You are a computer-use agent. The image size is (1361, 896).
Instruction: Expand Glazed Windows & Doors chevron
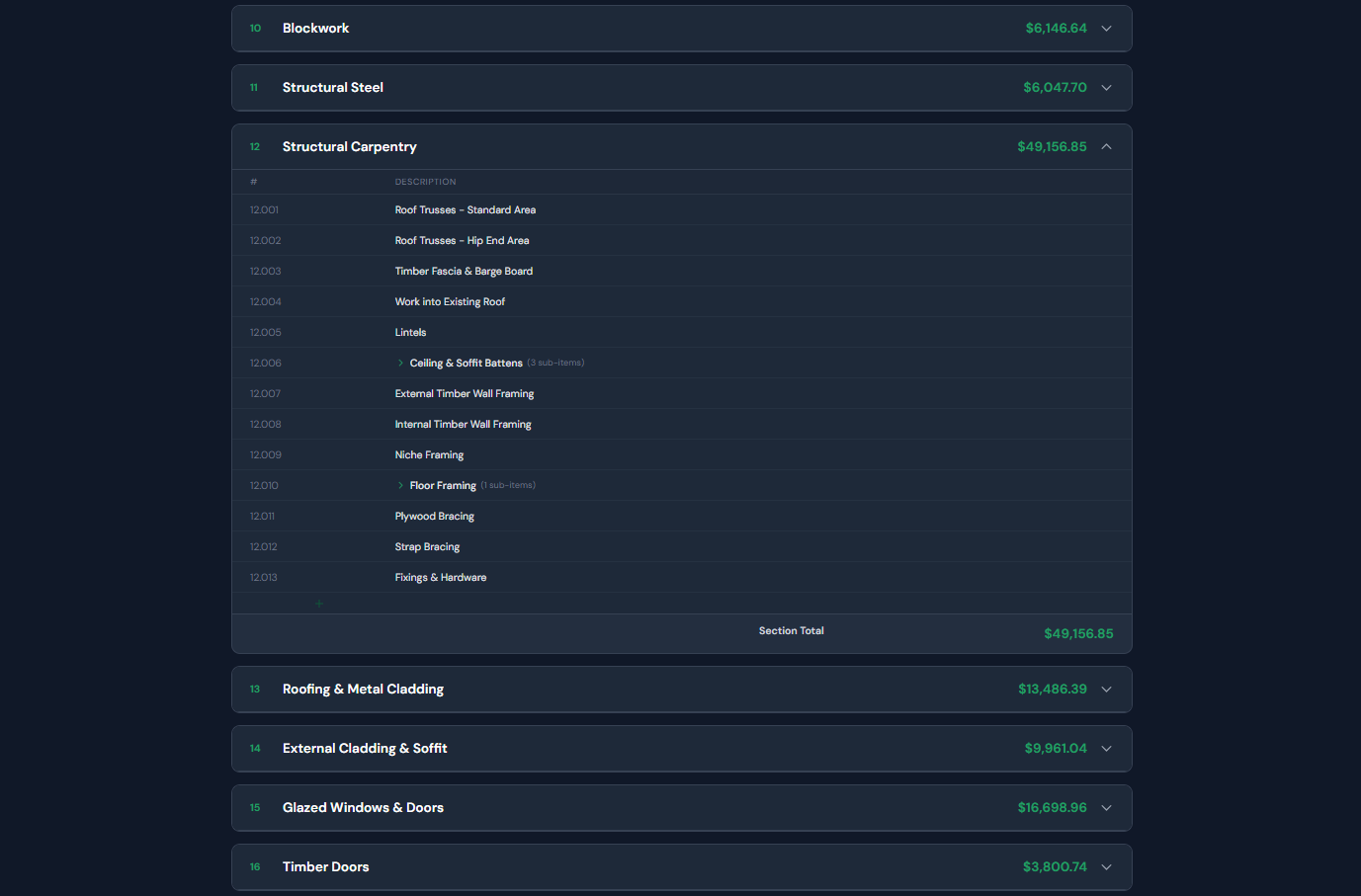1106,808
